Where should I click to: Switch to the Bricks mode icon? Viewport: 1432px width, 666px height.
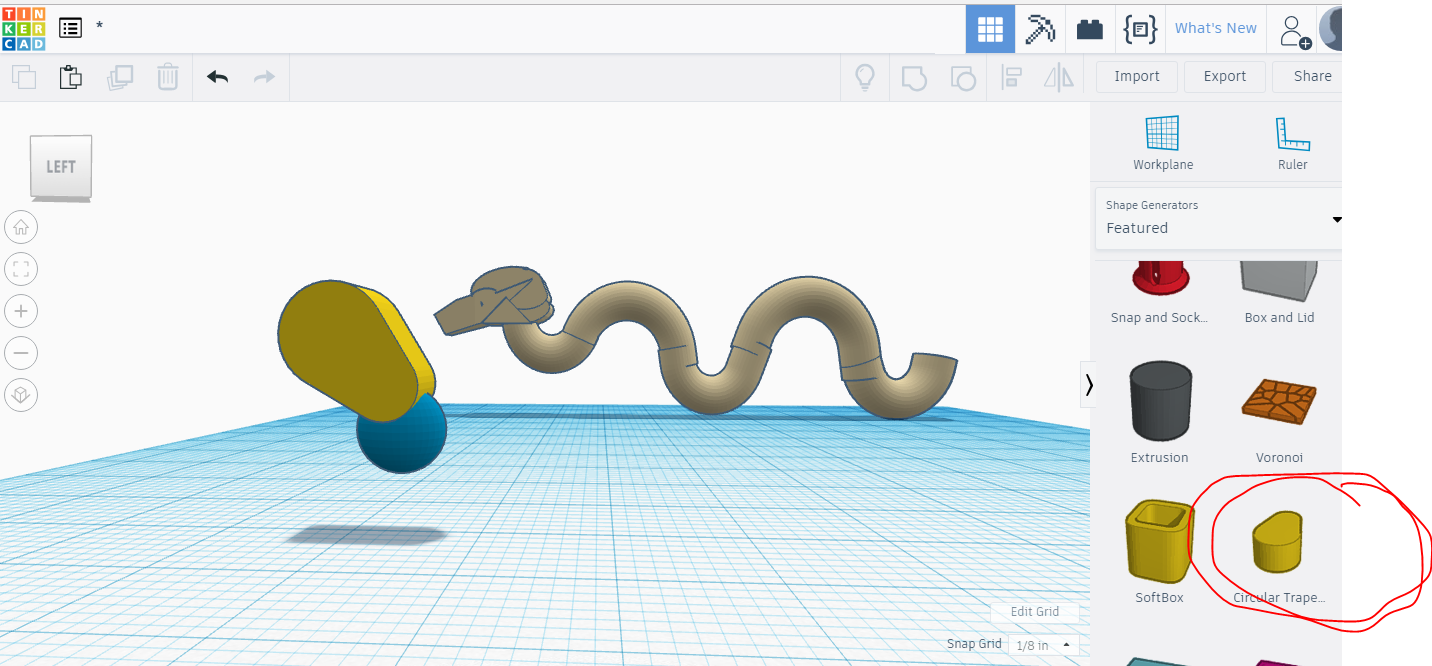coord(1090,29)
